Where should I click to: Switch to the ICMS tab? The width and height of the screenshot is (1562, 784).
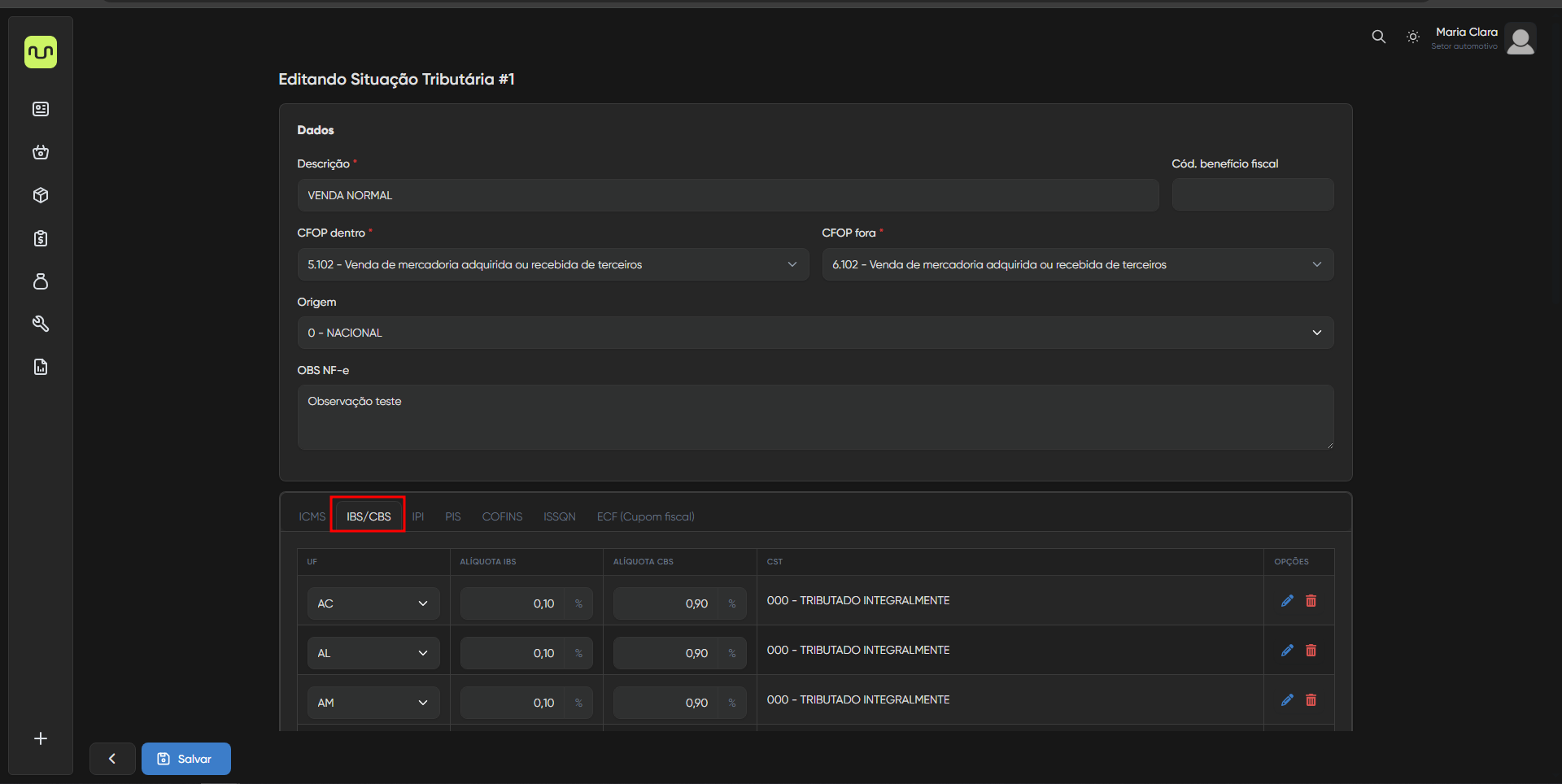pyautogui.click(x=312, y=516)
